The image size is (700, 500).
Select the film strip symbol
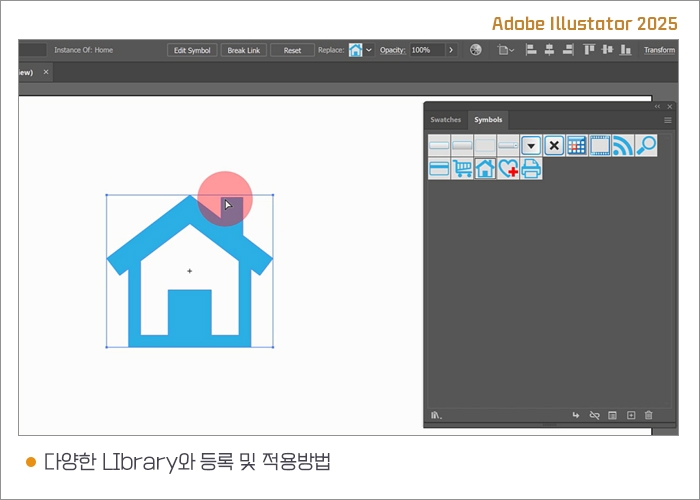tap(600, 146)
